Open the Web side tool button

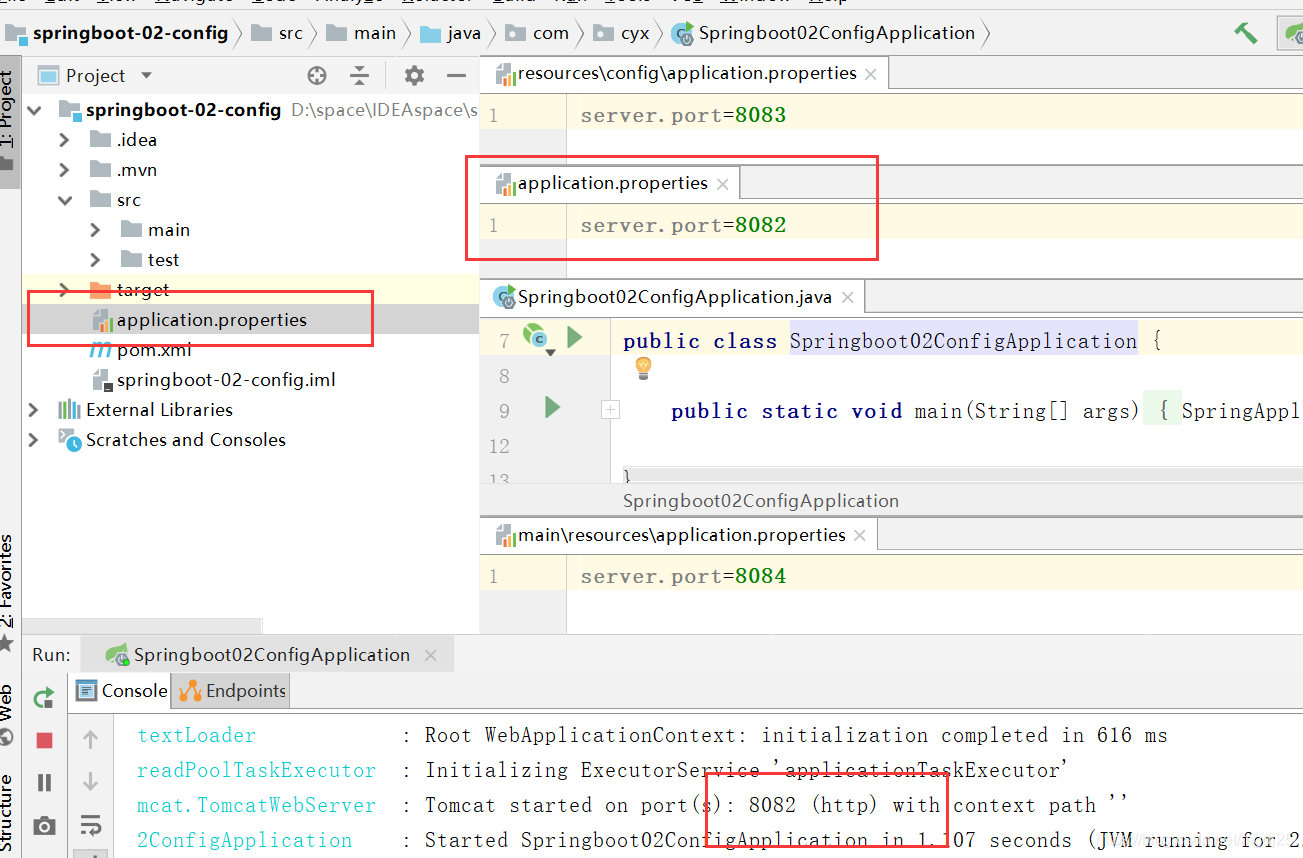9,713
